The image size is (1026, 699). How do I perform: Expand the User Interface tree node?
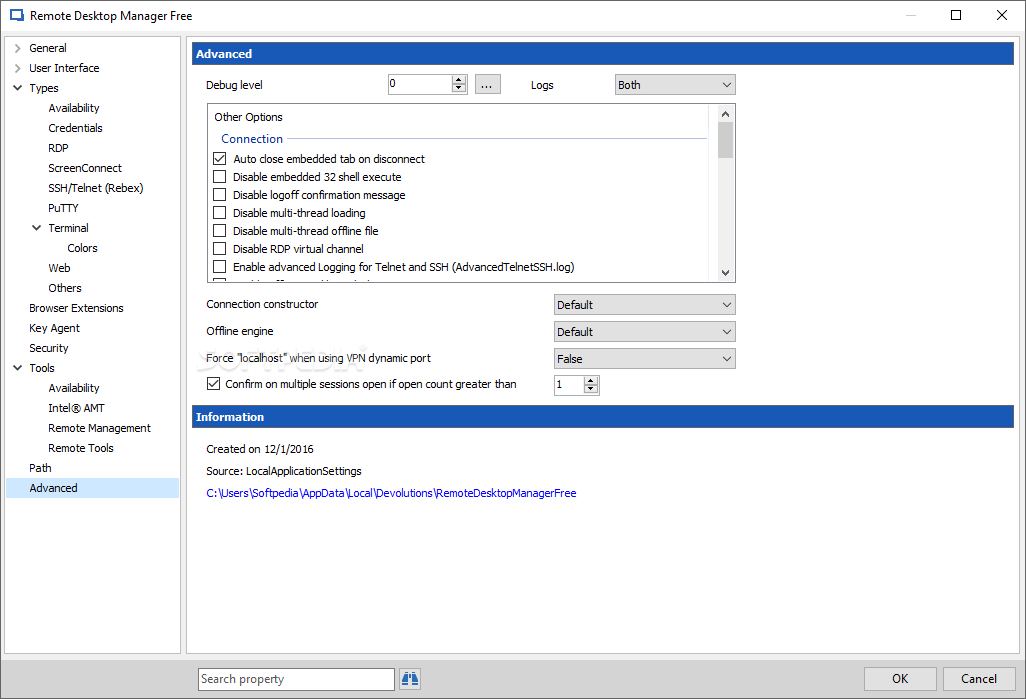click(x=18, y=68)
